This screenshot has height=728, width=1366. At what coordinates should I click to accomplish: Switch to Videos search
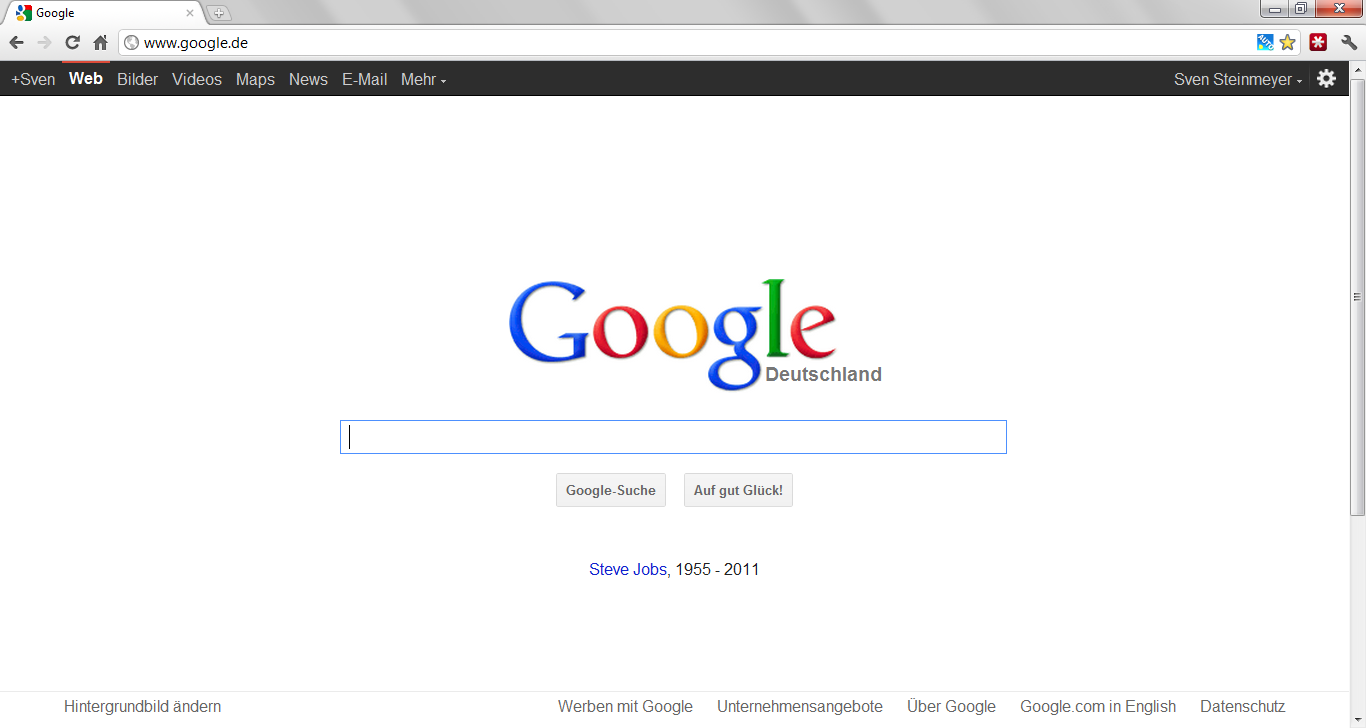(x=197, y=79)
